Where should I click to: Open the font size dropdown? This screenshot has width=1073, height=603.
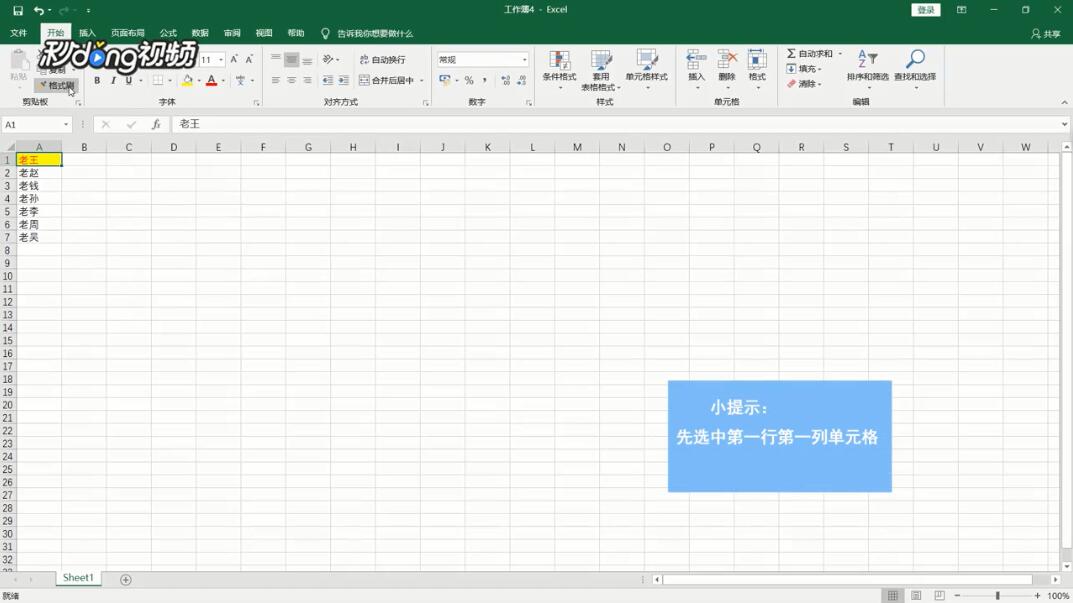tap(220, 60)
